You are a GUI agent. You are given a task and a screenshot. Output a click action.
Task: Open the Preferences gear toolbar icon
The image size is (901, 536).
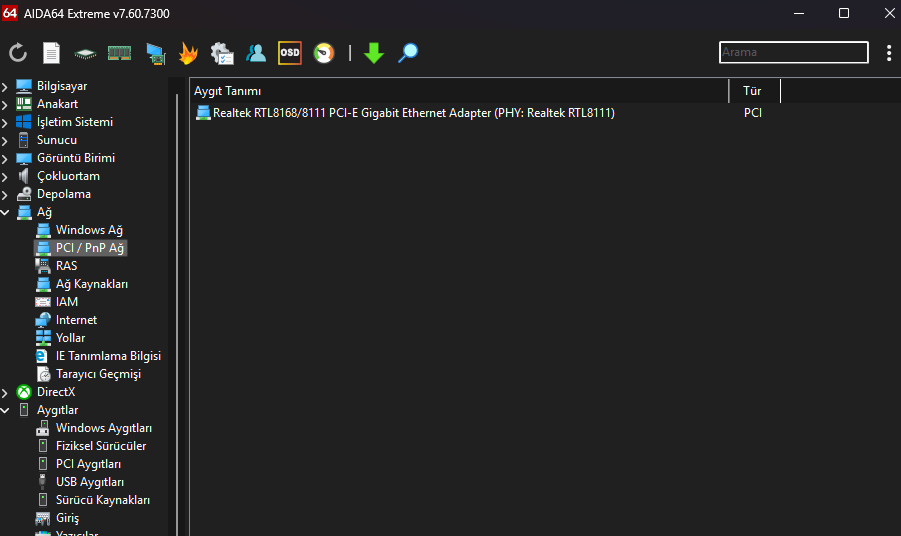pyautogui.click(x=222, y=53)
